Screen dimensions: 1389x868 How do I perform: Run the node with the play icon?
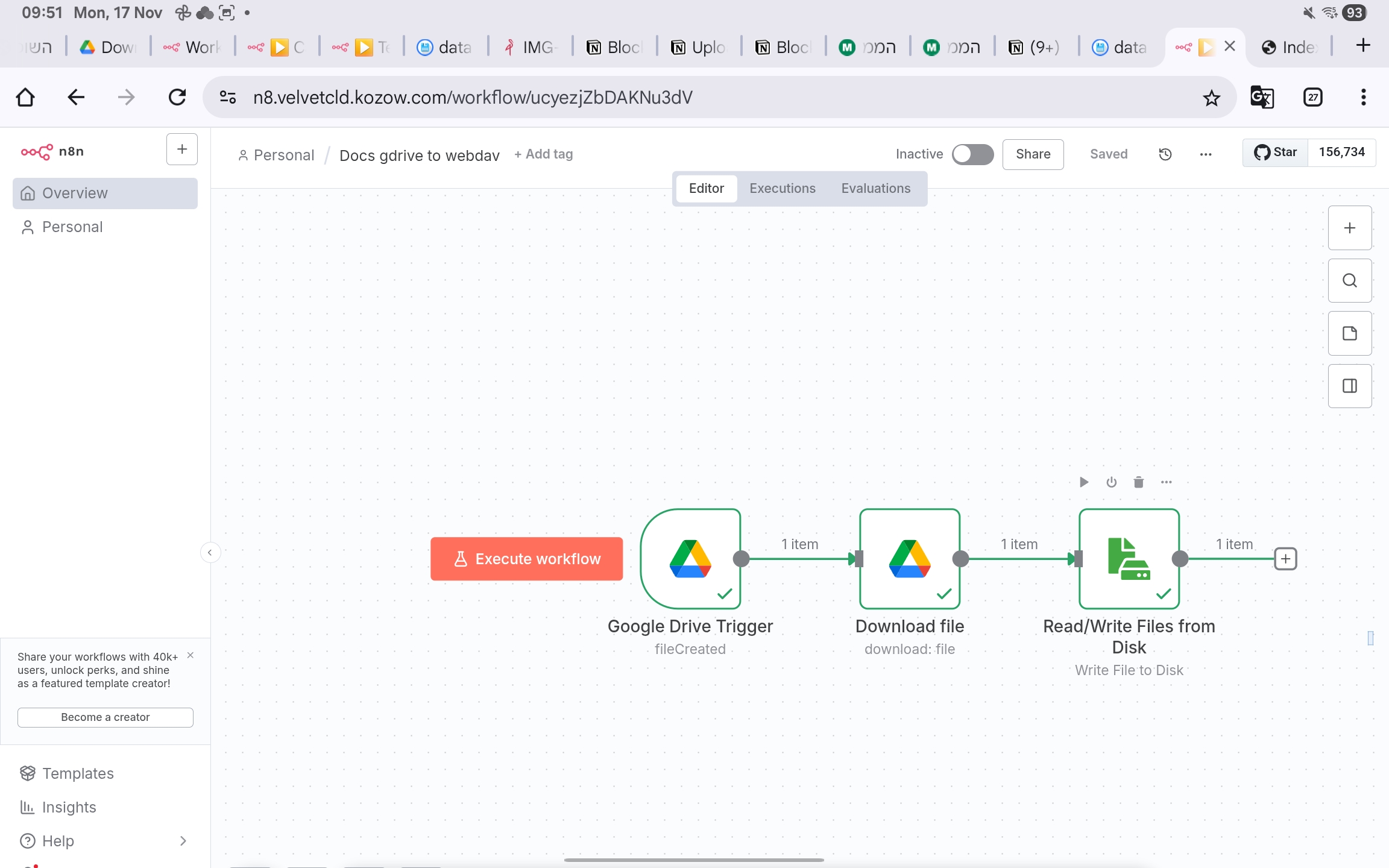pos(1083,482)
